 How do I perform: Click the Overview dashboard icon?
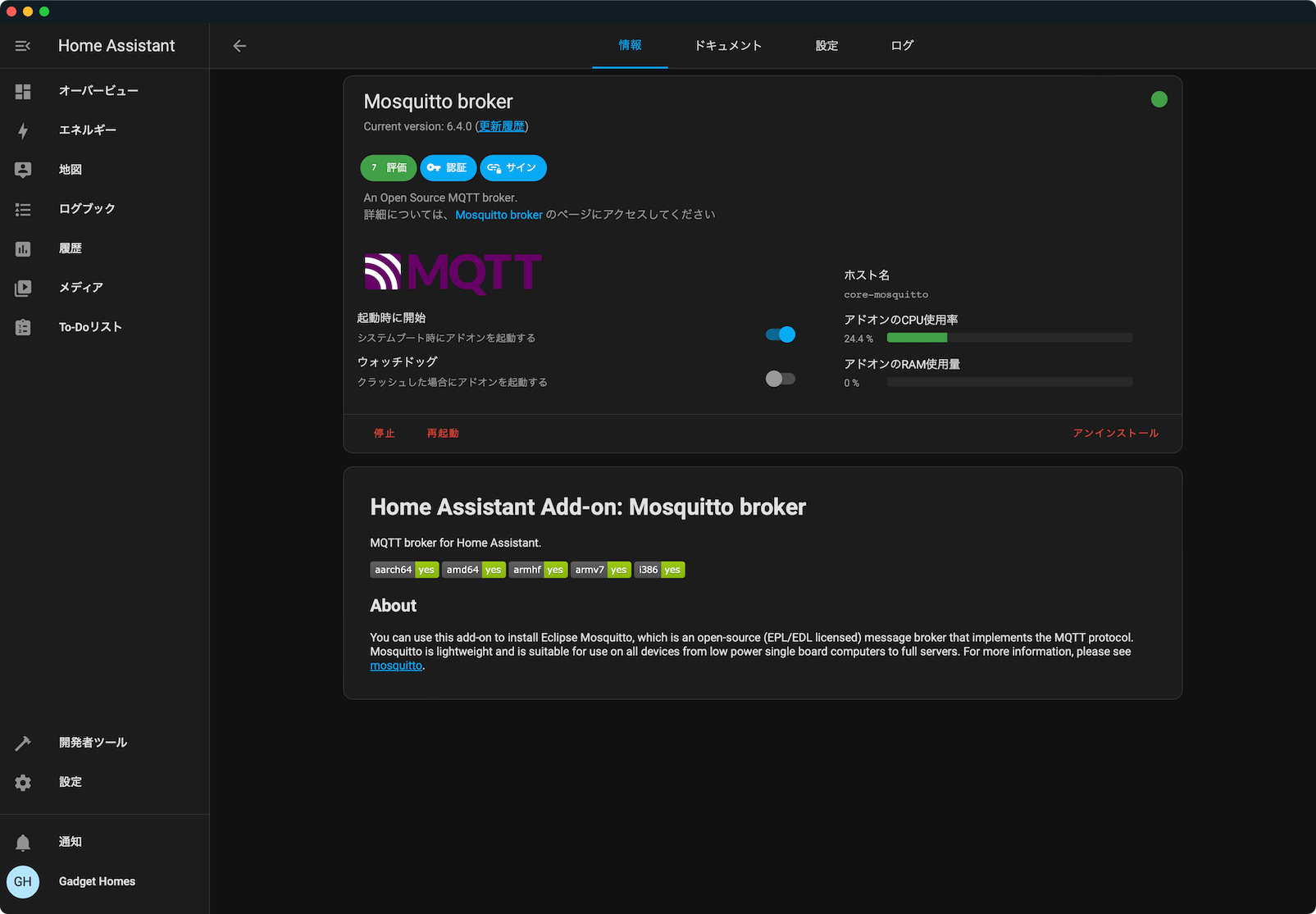pyautogui.click(x=23, y=91)
